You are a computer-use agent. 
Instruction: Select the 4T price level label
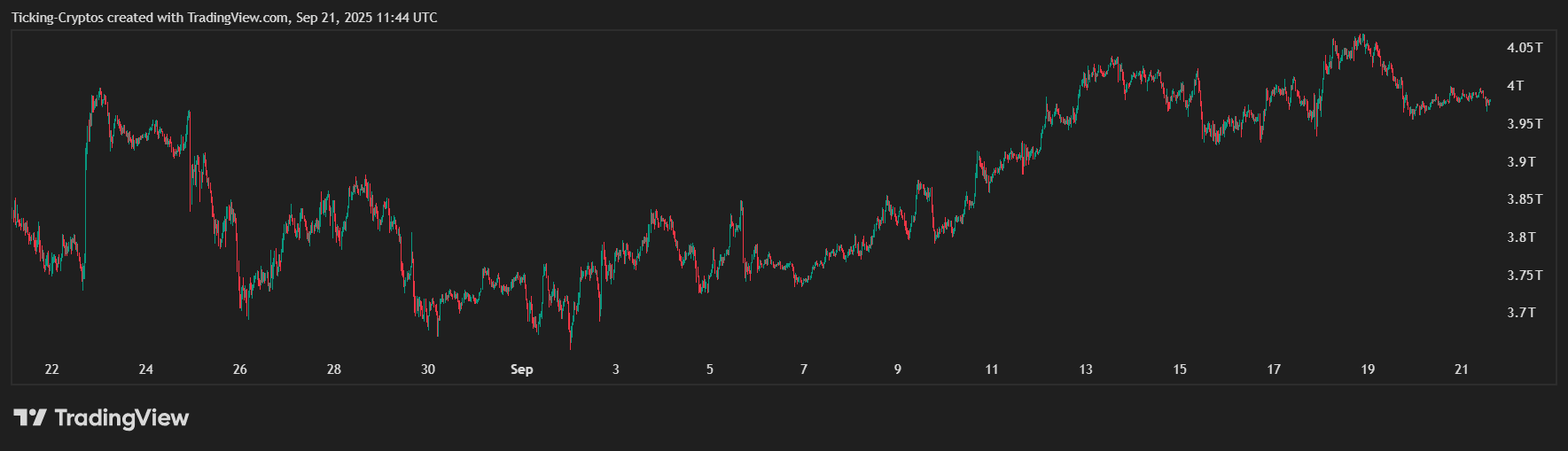click(x=1516, y=86)
